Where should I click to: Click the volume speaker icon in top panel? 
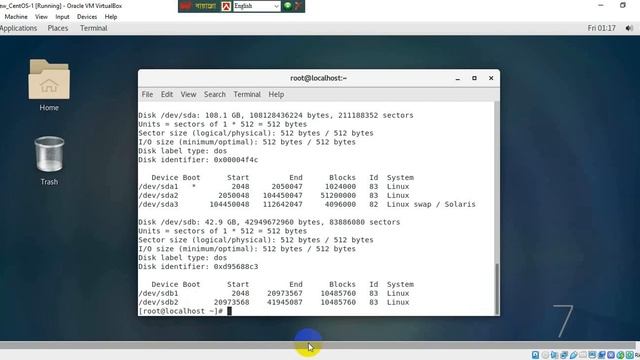click(629, 28)
